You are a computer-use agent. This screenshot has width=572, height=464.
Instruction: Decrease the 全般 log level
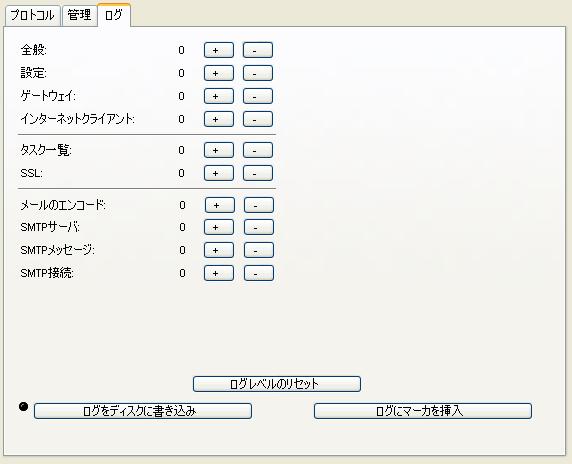point(258,50)
